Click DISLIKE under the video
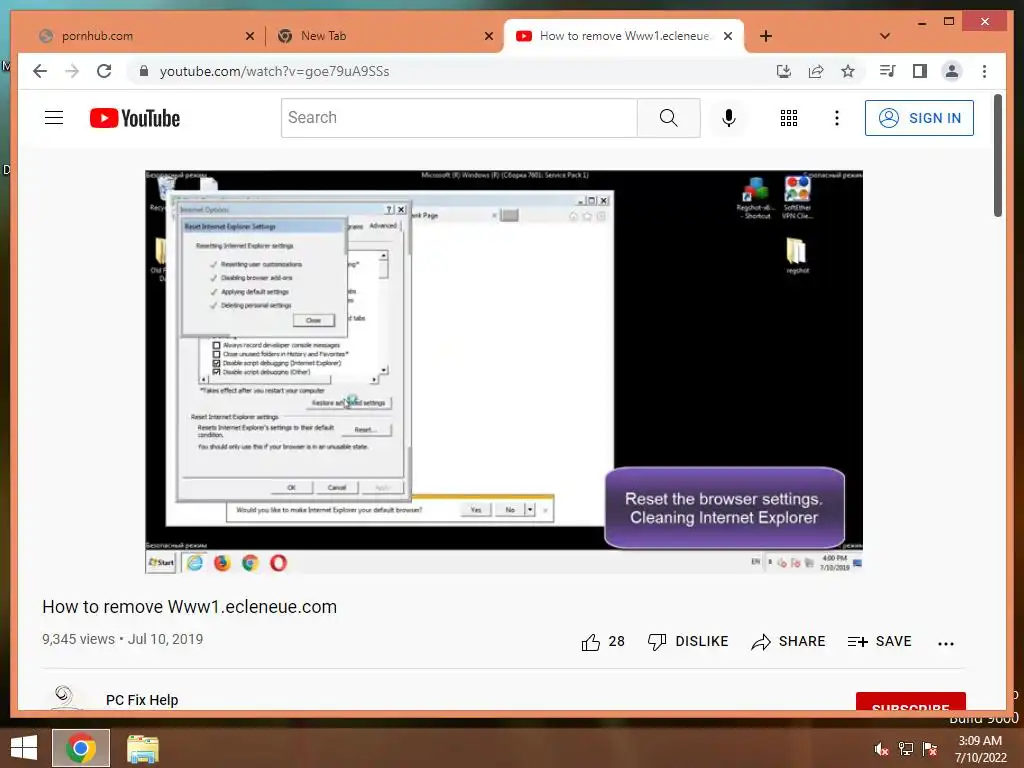 [688, 642]
